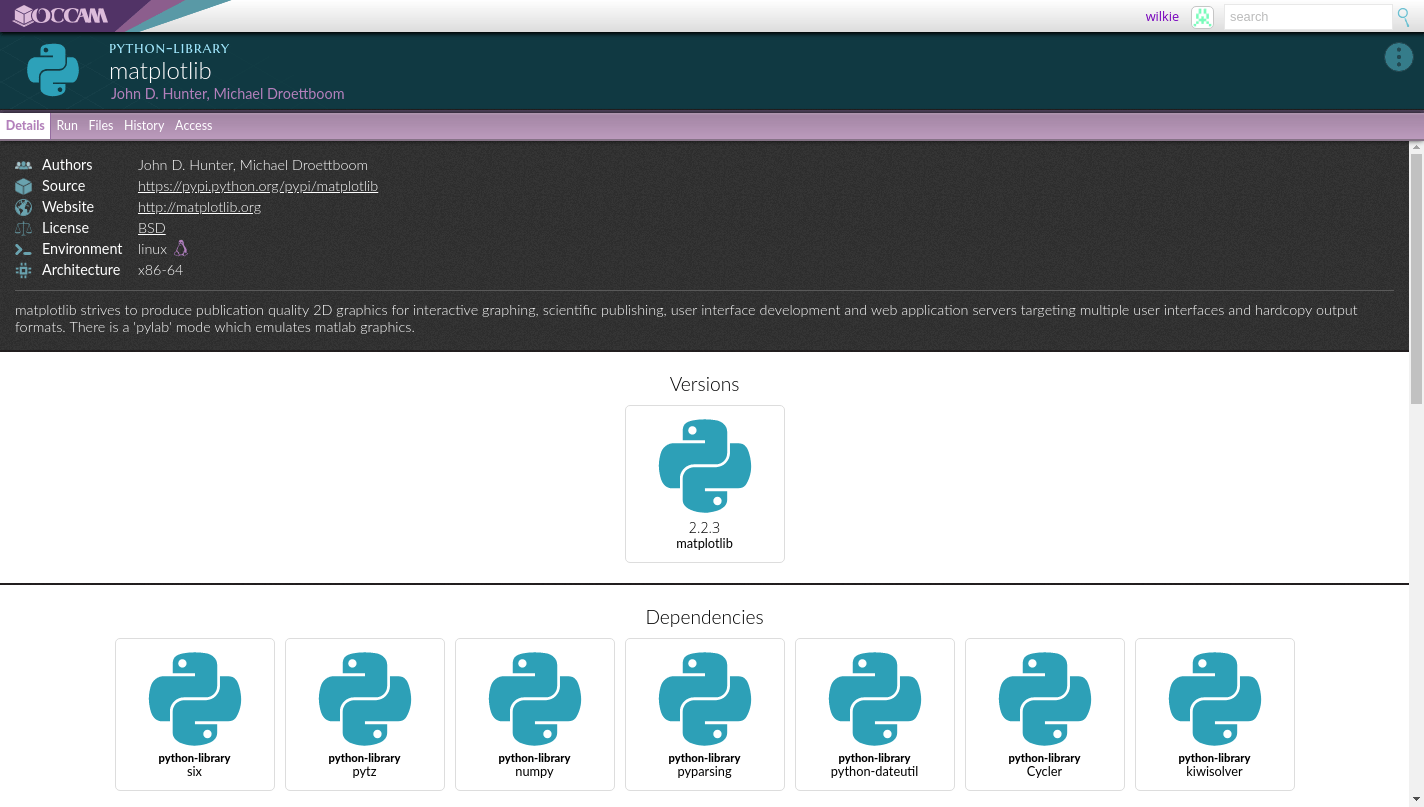Open the python-dateutil dependency card
The height and width of the screenshot is (807, 1424).
[875, 714]
